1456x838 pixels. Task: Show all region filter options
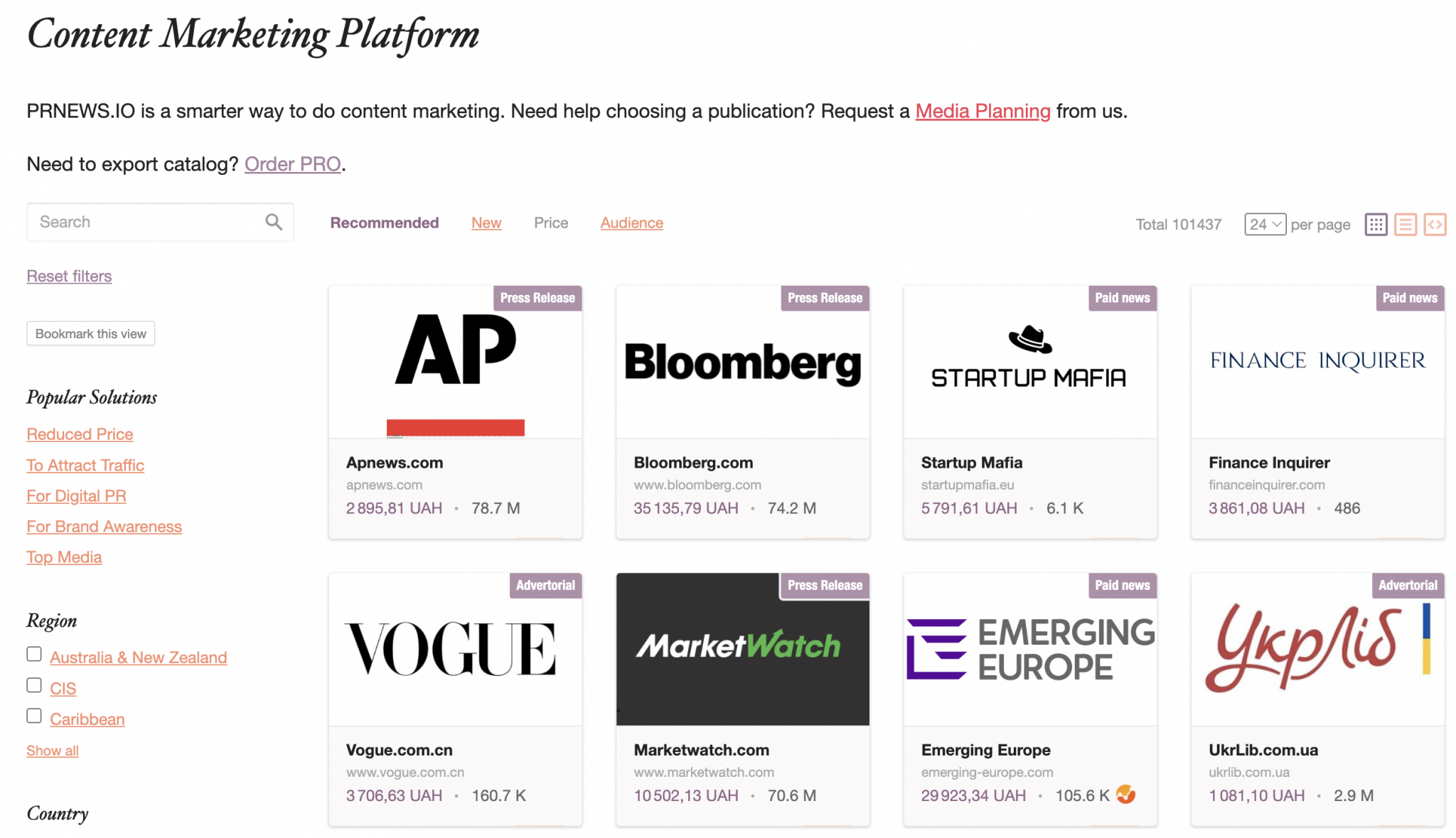51,750
